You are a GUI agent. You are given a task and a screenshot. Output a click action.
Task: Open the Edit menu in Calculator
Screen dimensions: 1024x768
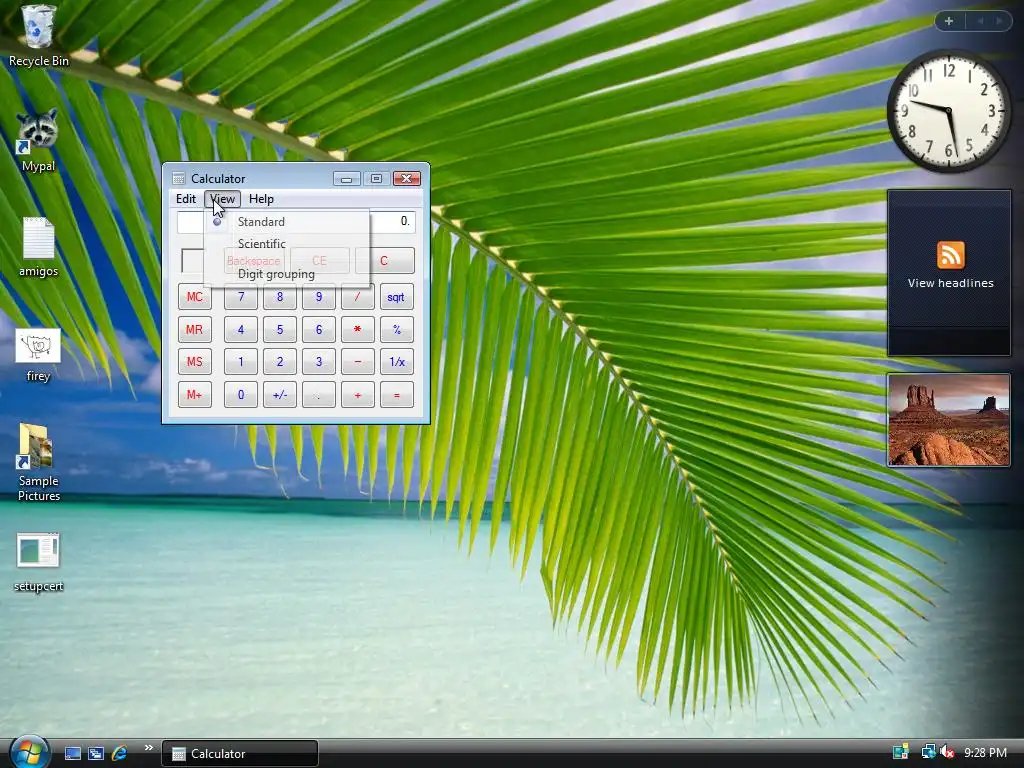[185, 199]
